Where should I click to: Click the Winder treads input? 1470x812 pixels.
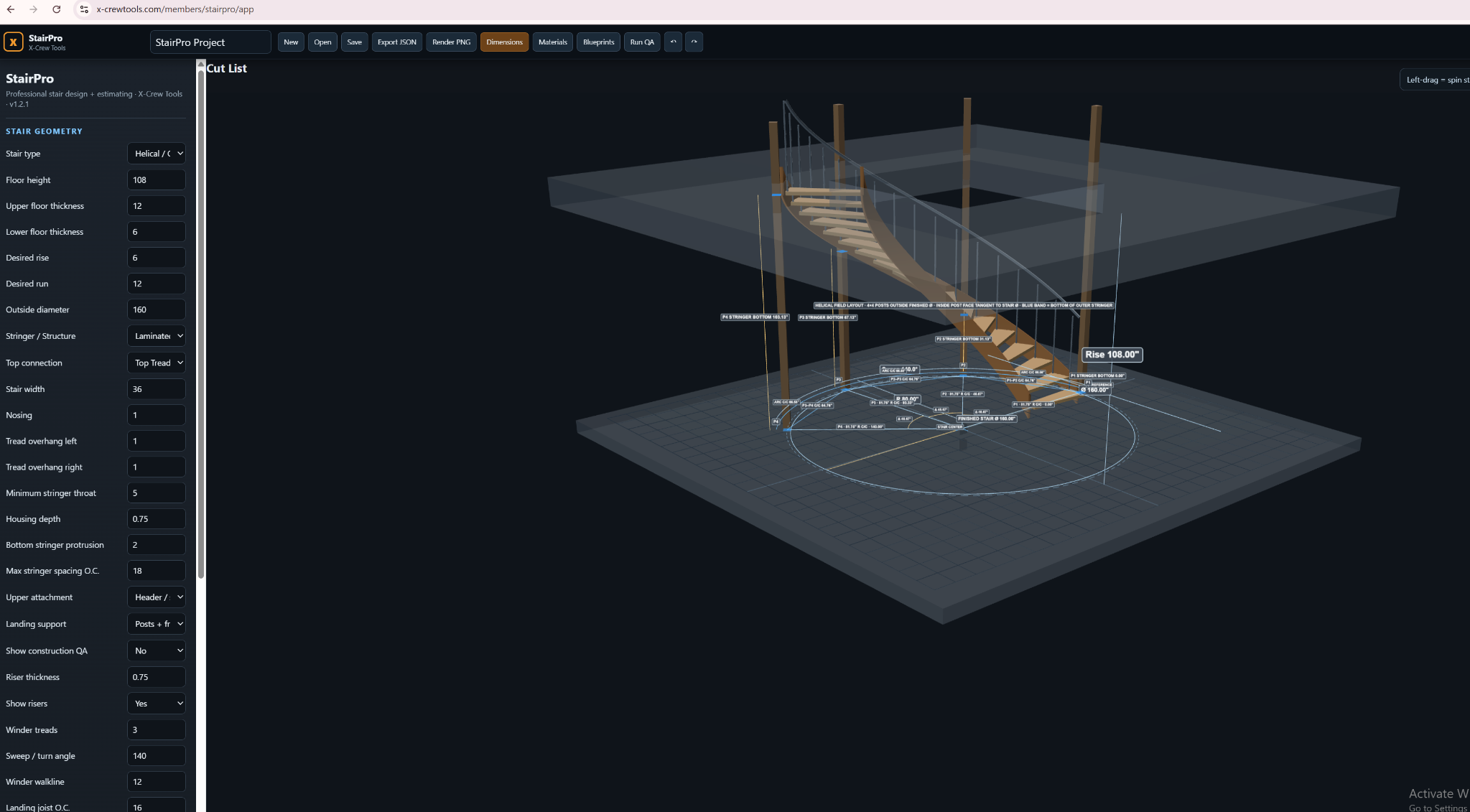(x=157, y=730)
